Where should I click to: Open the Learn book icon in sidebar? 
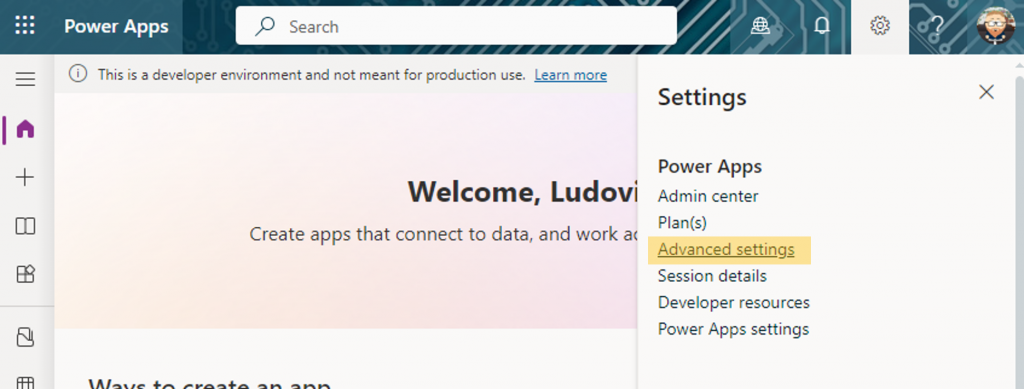[25, 226]
